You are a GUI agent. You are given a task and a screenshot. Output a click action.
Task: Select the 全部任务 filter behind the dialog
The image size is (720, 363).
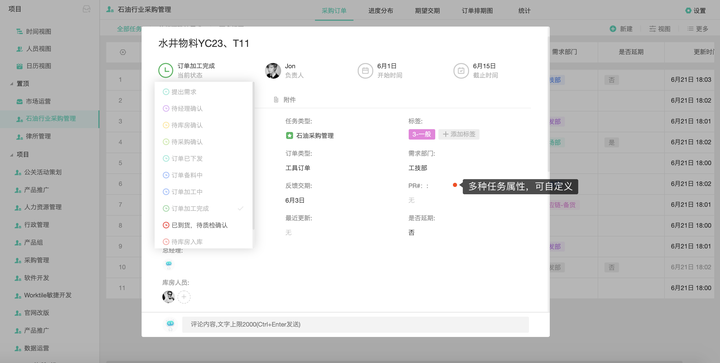pyautogui.click(x=129, y=29)
